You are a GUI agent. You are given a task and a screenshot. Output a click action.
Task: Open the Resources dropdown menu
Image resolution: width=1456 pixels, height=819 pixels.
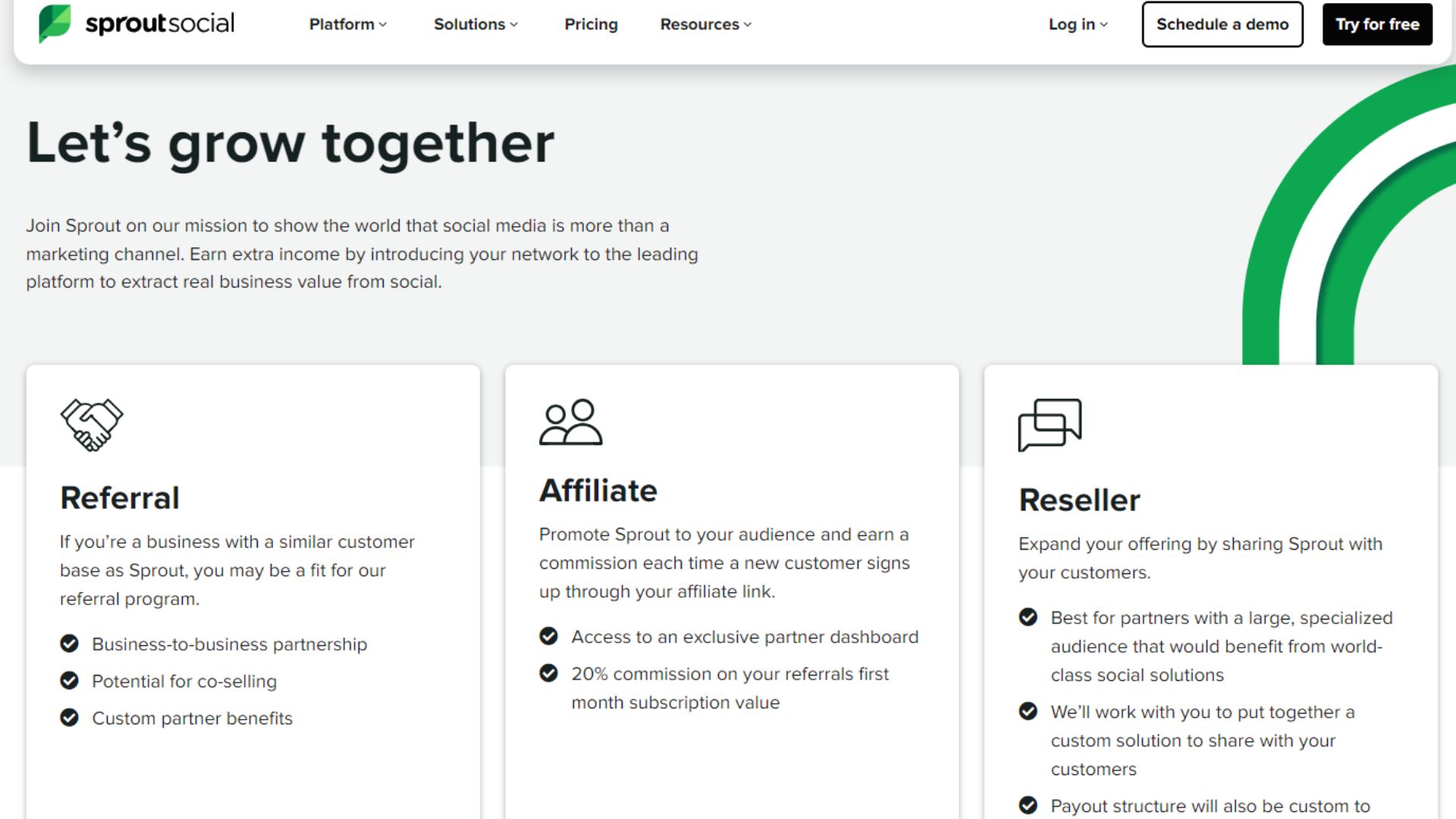pos(705,24)
